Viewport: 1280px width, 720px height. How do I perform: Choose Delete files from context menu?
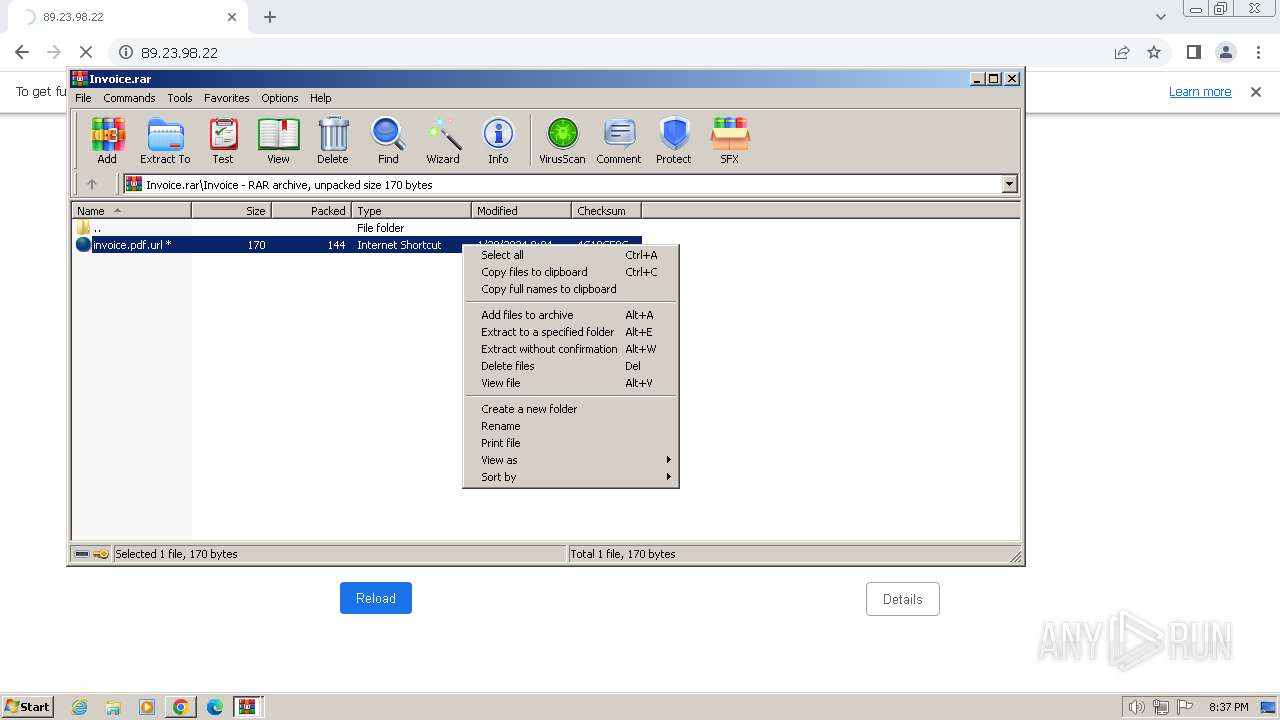[571, 366]
